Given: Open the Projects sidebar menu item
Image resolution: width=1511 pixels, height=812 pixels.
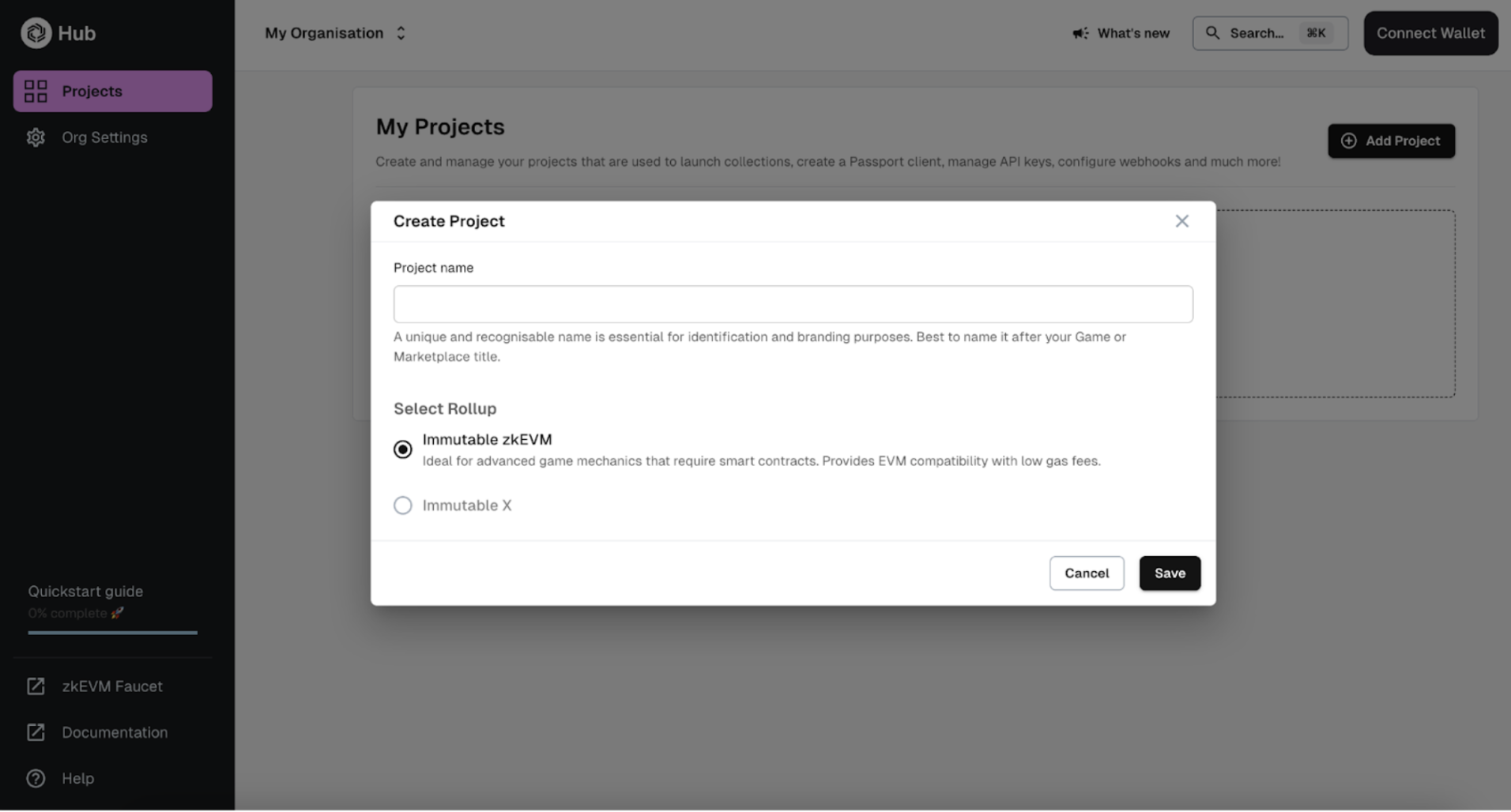Looking at the screenshot, I should point(113,92).
